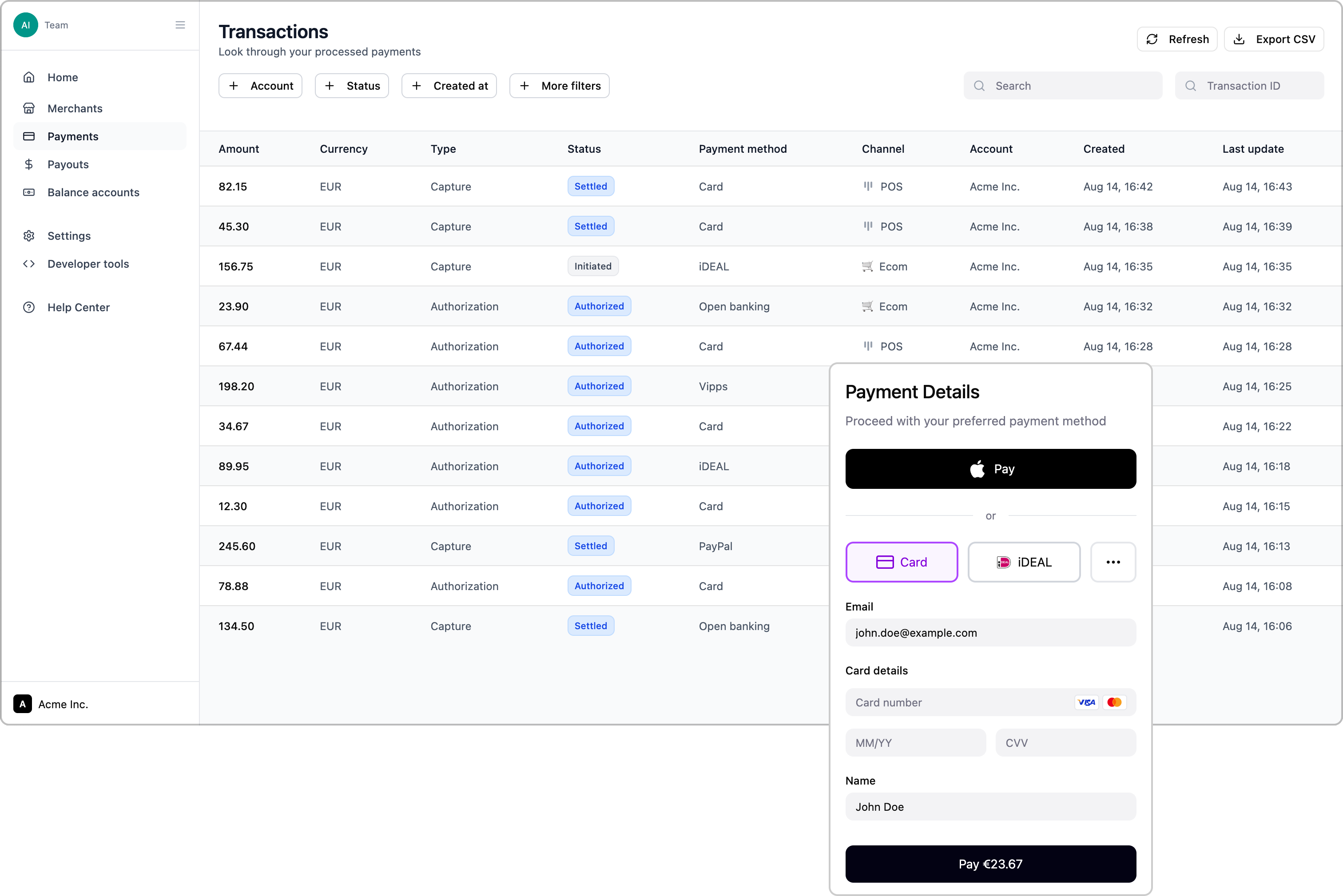Pay with the Apple Pay button

pyautogui.click(x=990, y=469)
